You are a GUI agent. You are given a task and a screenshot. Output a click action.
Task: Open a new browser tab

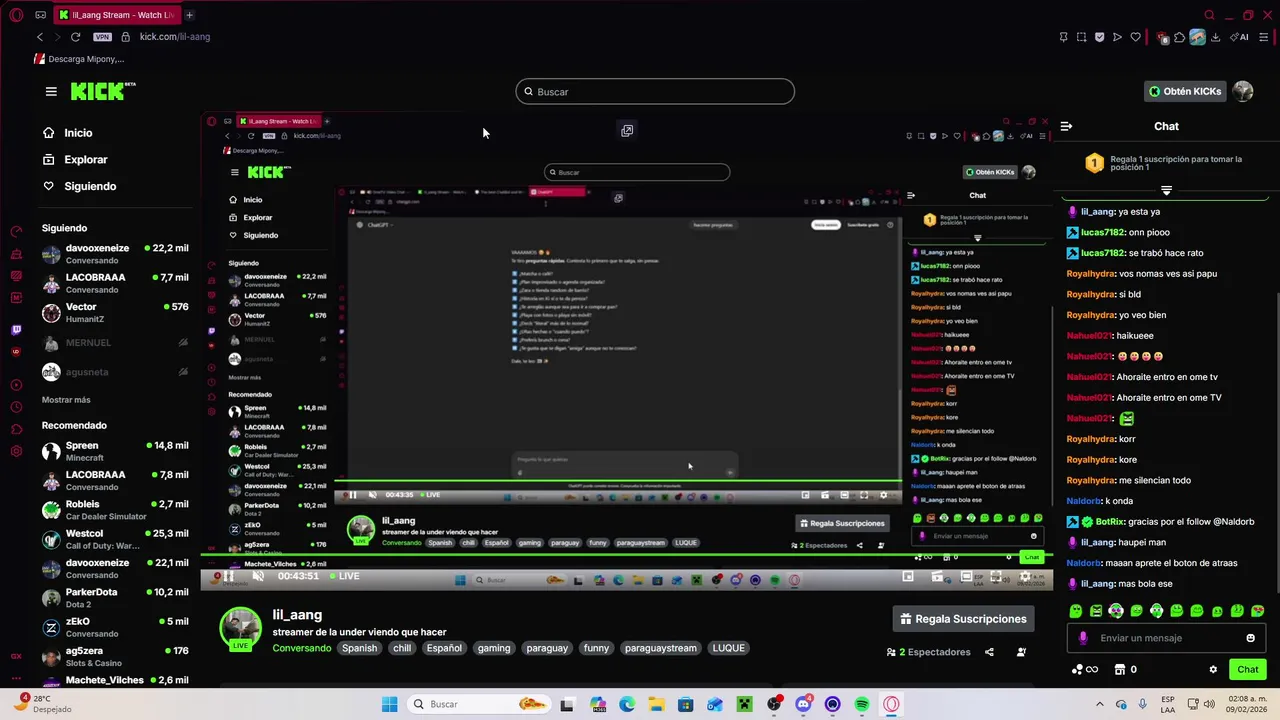coord(189,15)
